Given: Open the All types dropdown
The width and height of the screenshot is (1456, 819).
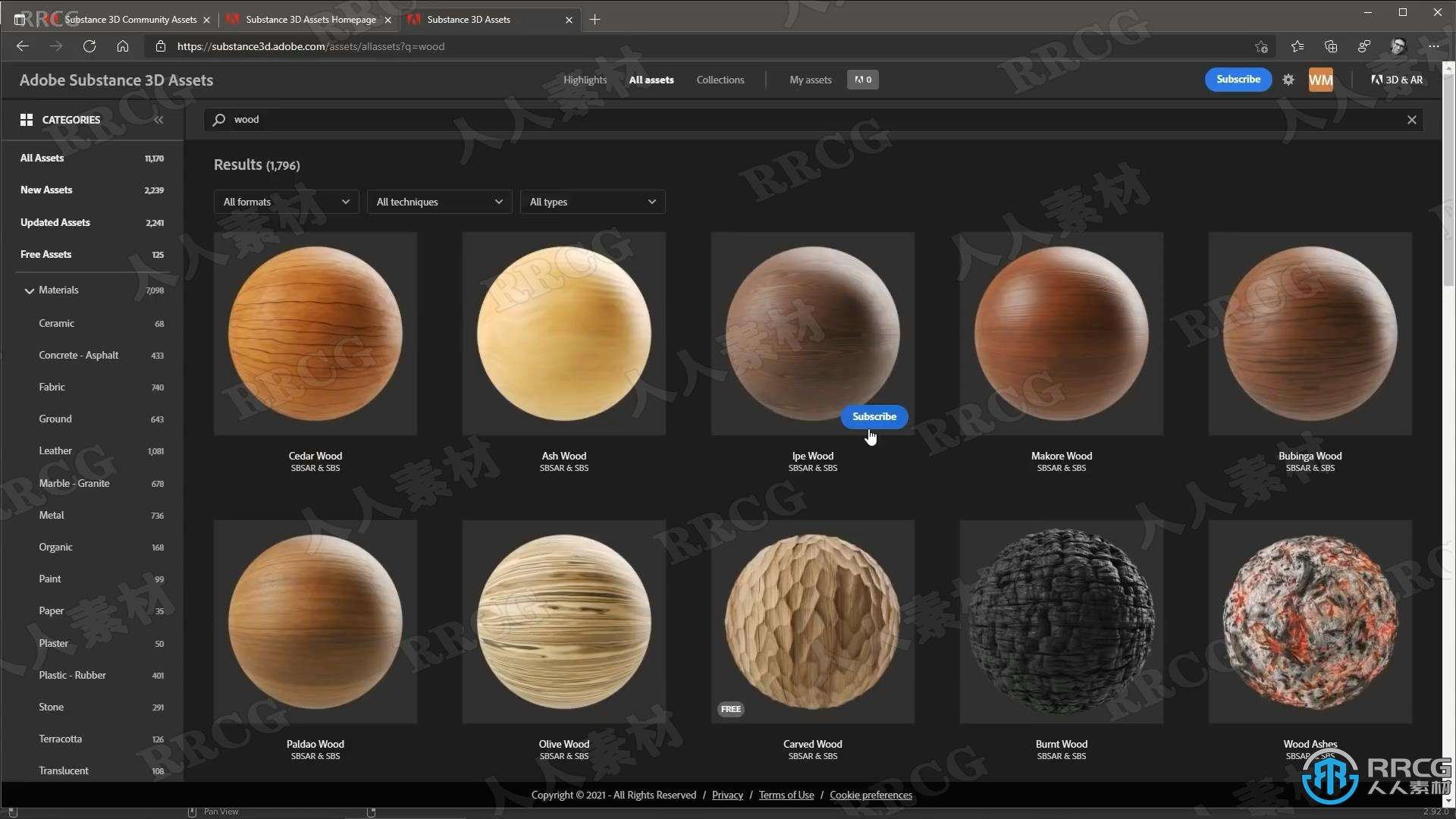Looking at the screenshot, I should point(592,202).
